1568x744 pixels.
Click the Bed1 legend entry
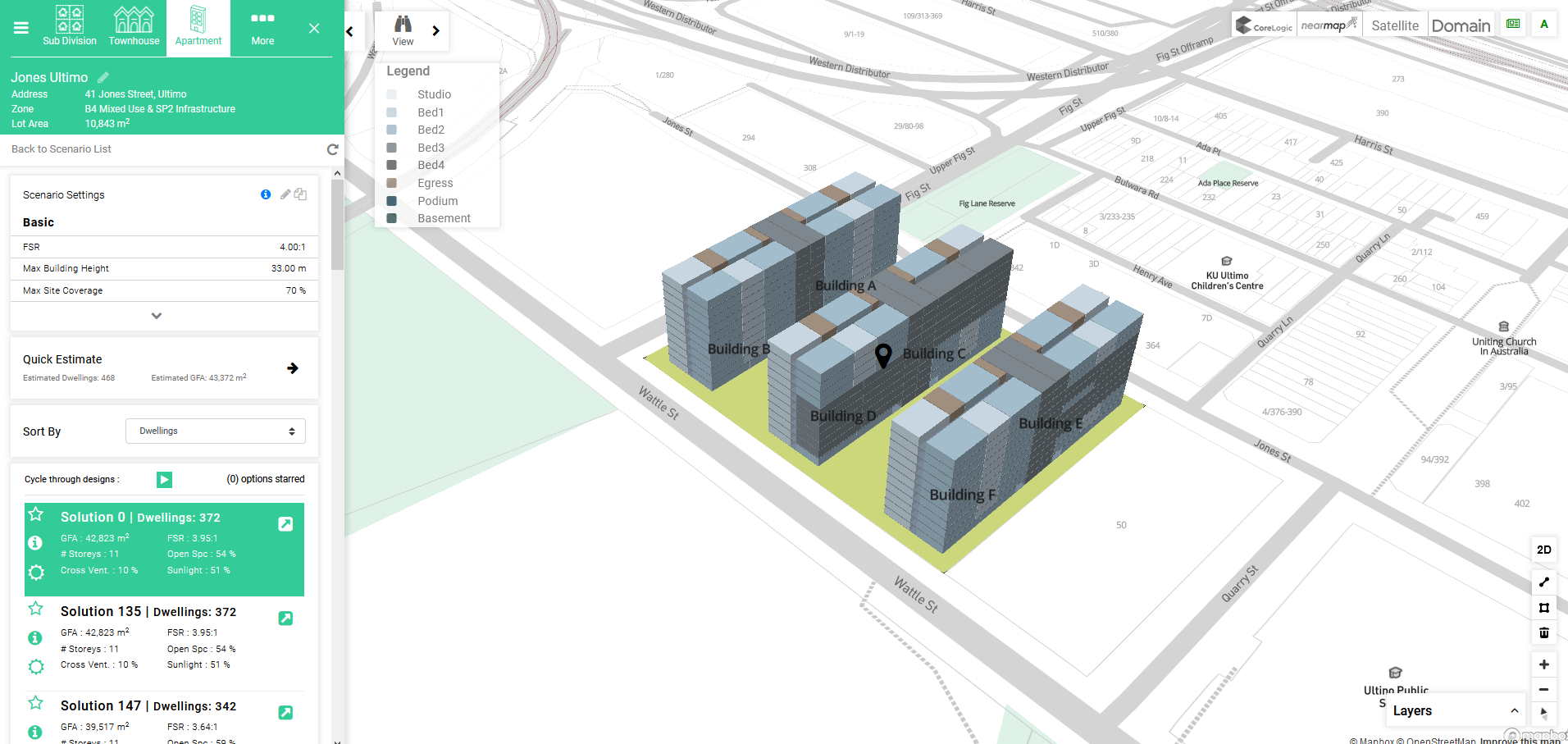(x=431, y=112)
